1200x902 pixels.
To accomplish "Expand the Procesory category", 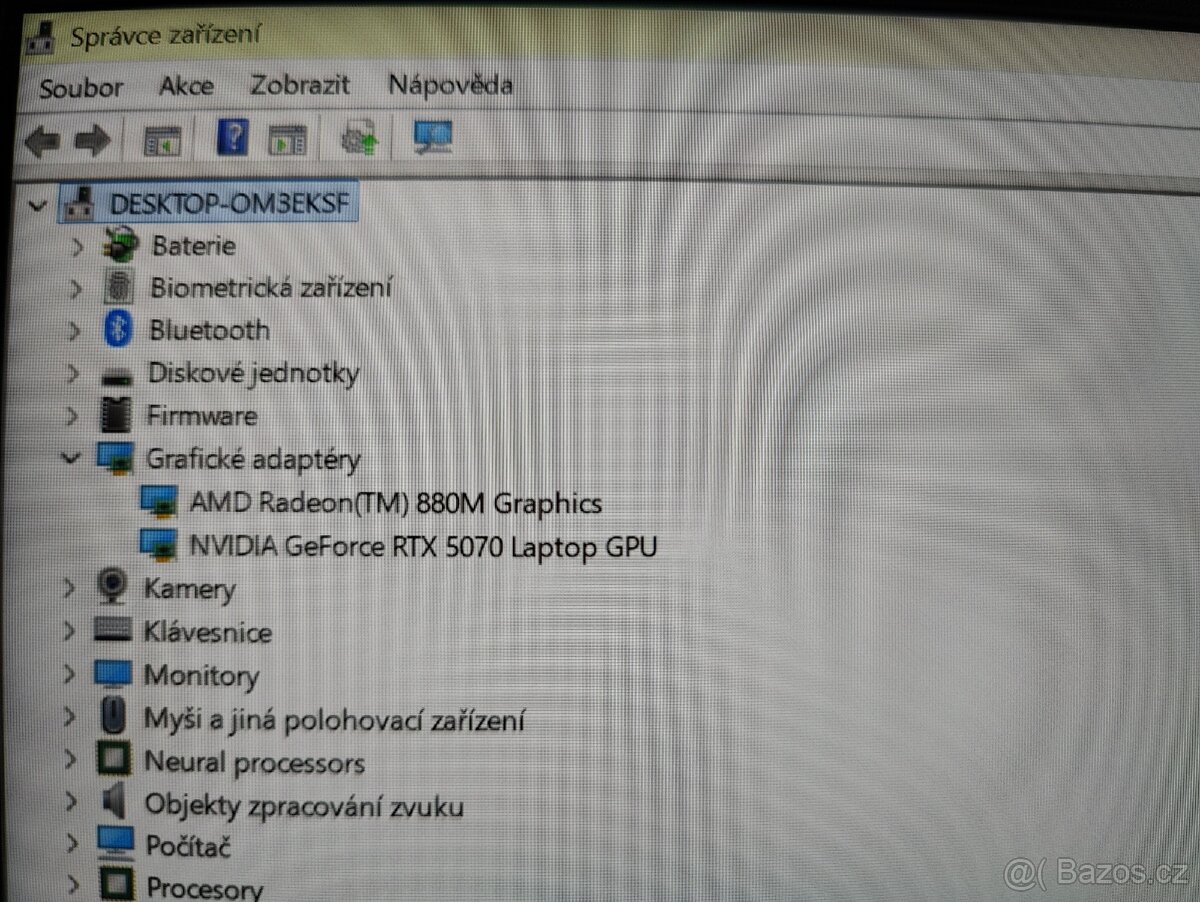I will [x=73, y=885].
